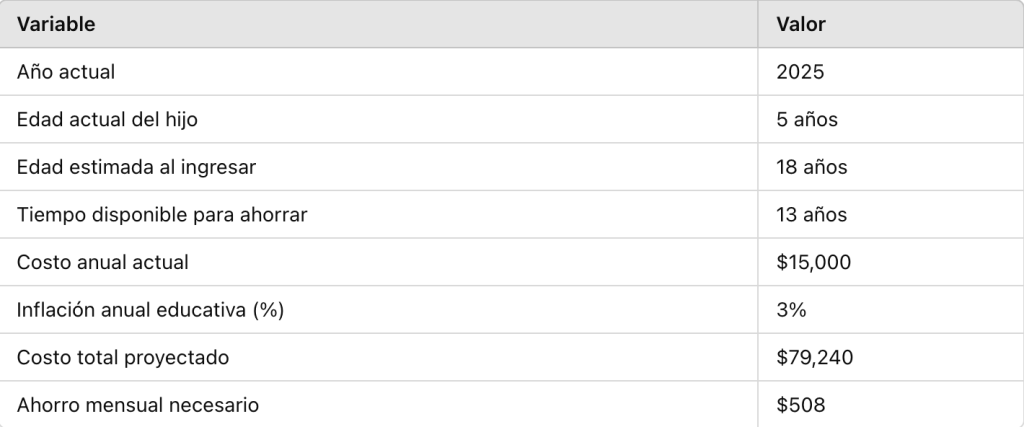Select the 18 años value cell
The width and height of the screenshot is (1024, 427).
811,167
